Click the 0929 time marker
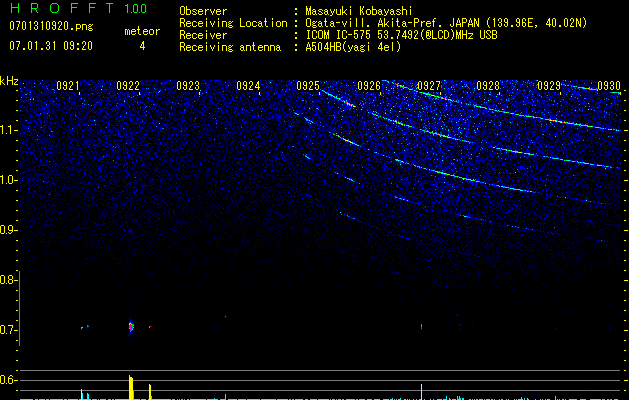Image resolution: width=629 pixels, height=400 pixels. 549,85
